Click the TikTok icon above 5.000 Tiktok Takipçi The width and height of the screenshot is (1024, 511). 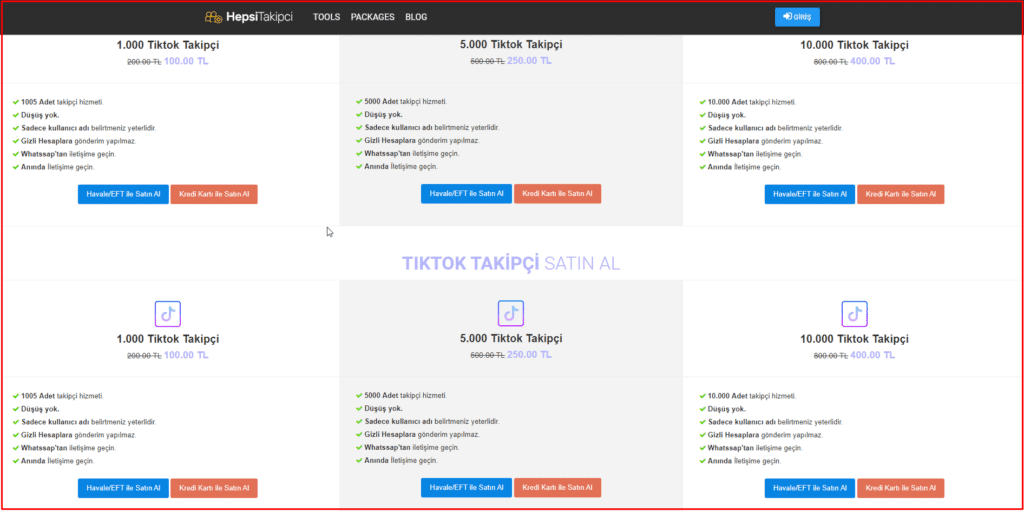[x=511, y=313]
